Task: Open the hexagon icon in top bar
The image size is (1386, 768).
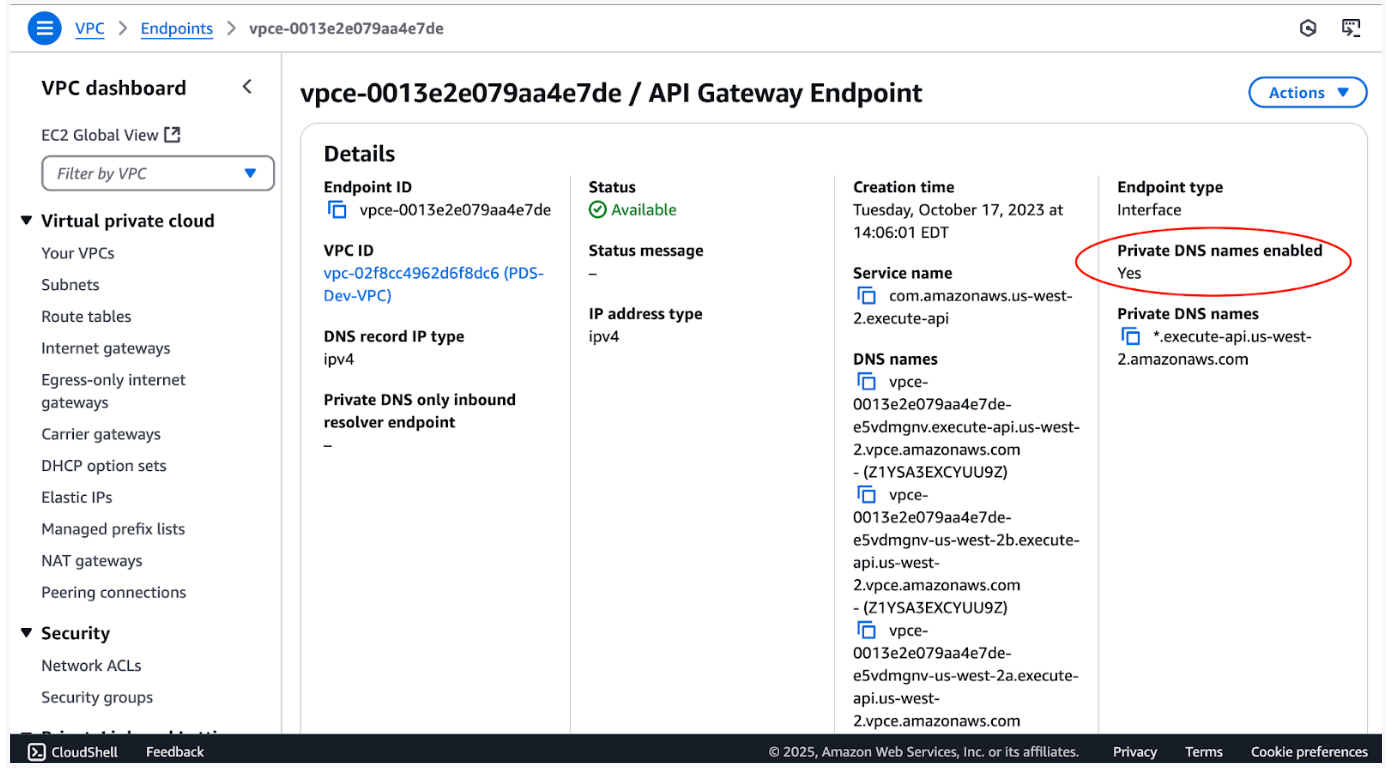Action: coord(1308,29)
